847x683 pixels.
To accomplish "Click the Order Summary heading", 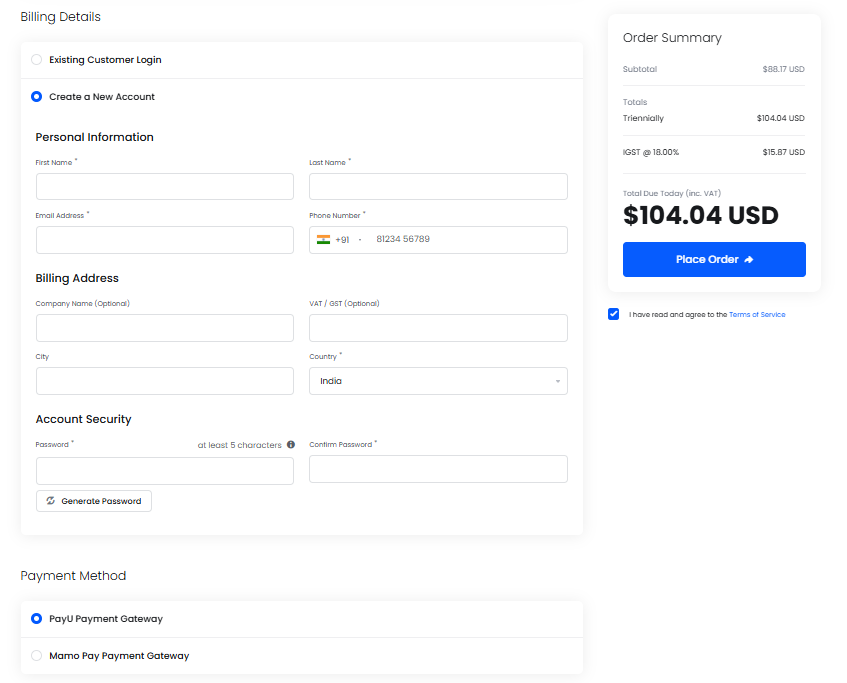I will coord(672,38).
